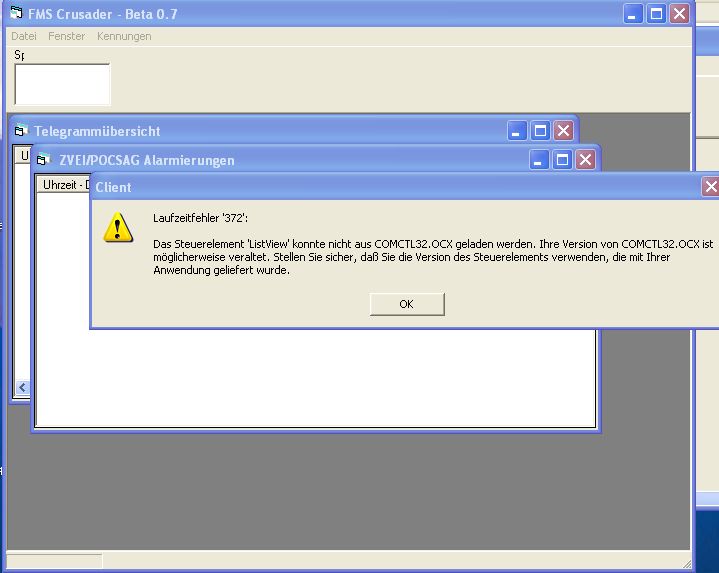Open the Datei menu
This screenshot has width=719, height=573.
[x=24, y=36]
